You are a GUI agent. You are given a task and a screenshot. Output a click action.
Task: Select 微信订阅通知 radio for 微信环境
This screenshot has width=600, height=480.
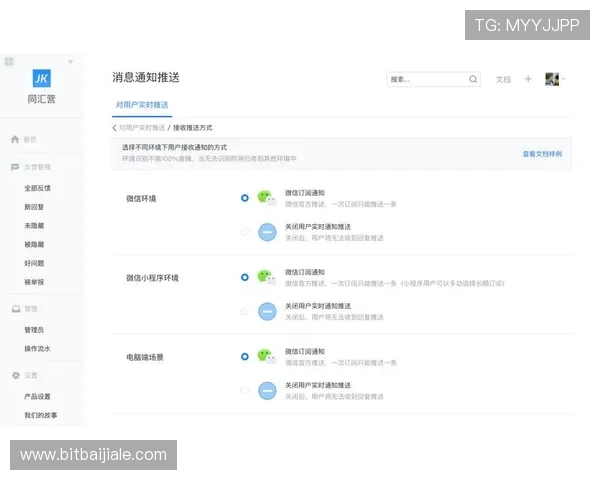coord(245,198)
